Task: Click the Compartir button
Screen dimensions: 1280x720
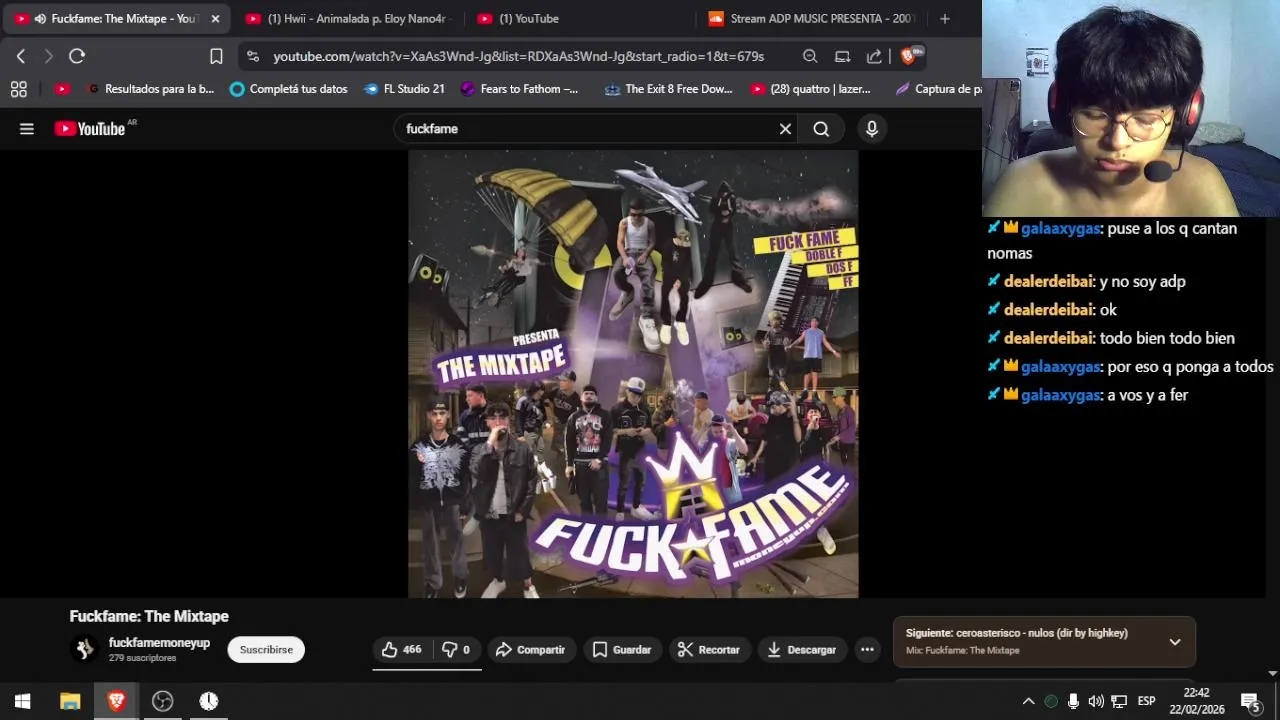Action: (530, 650)
